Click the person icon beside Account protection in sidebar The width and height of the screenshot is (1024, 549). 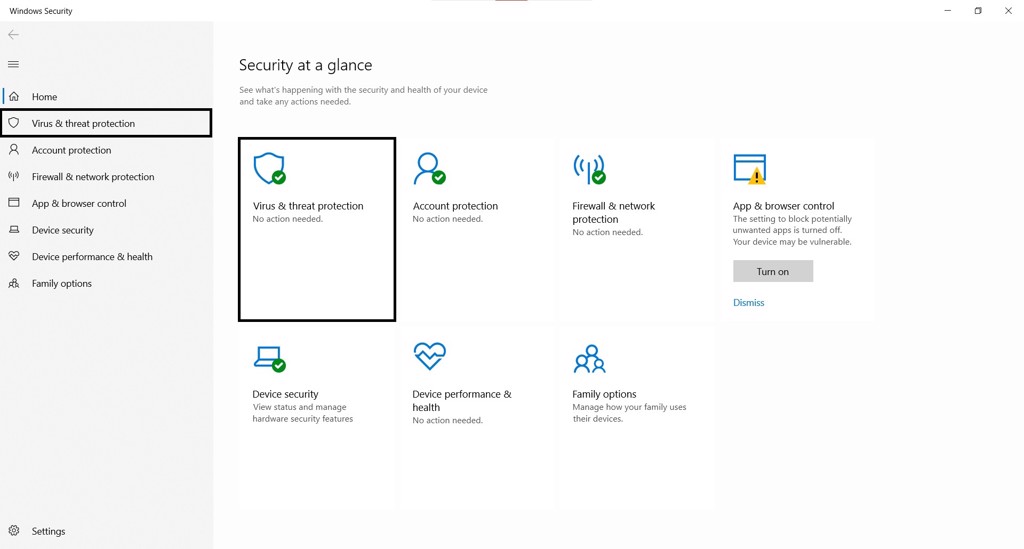[14, 149]
